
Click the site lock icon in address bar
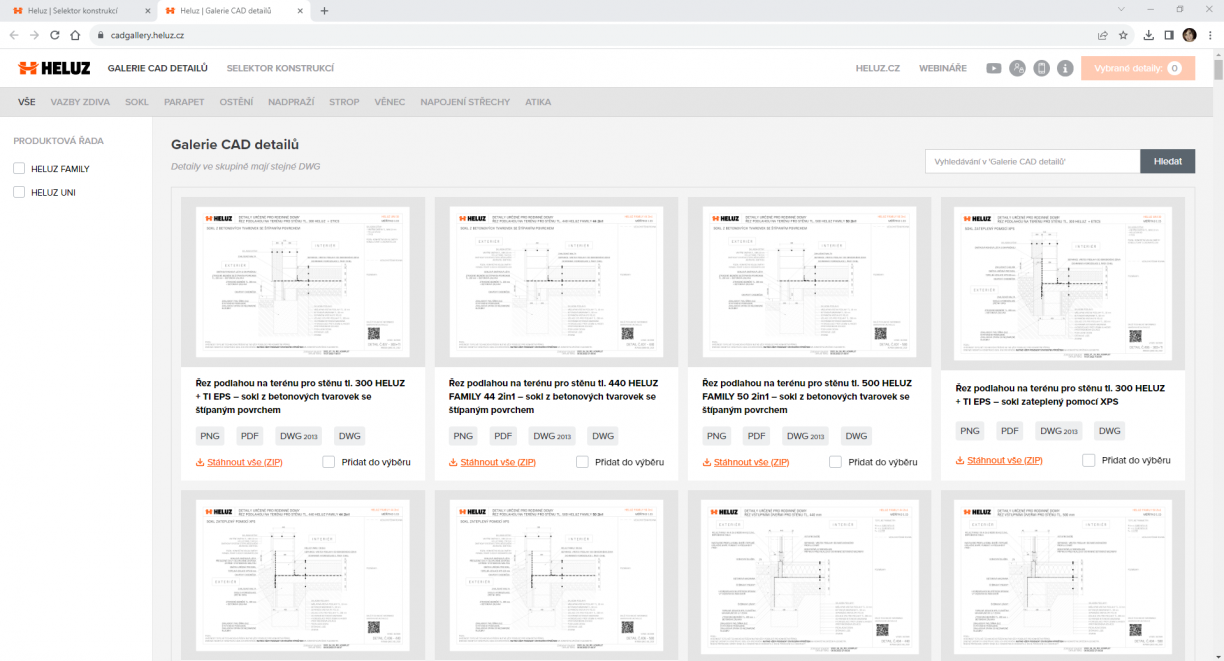pos(100,35)
